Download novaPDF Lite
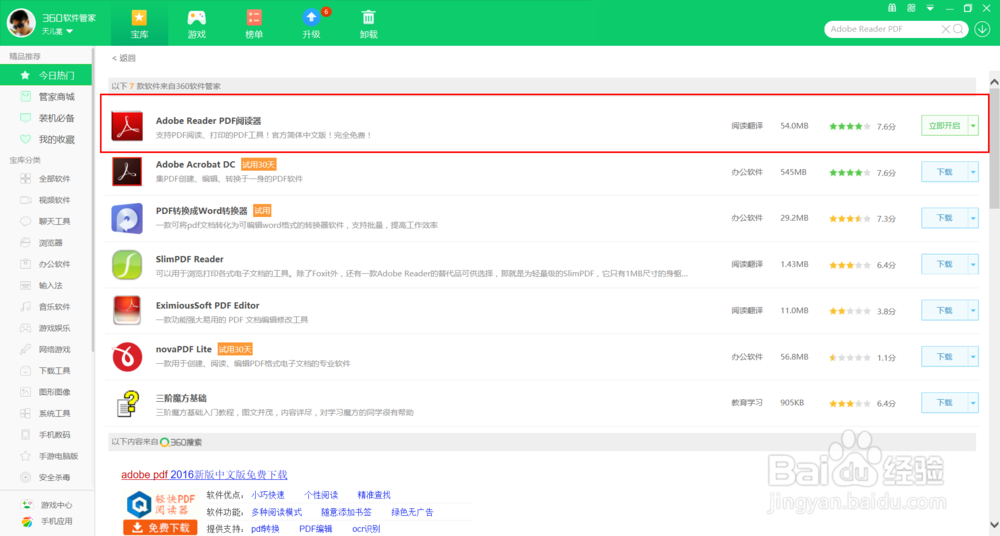This screenshot has width=1000, height=536. (x=945, y=357)
